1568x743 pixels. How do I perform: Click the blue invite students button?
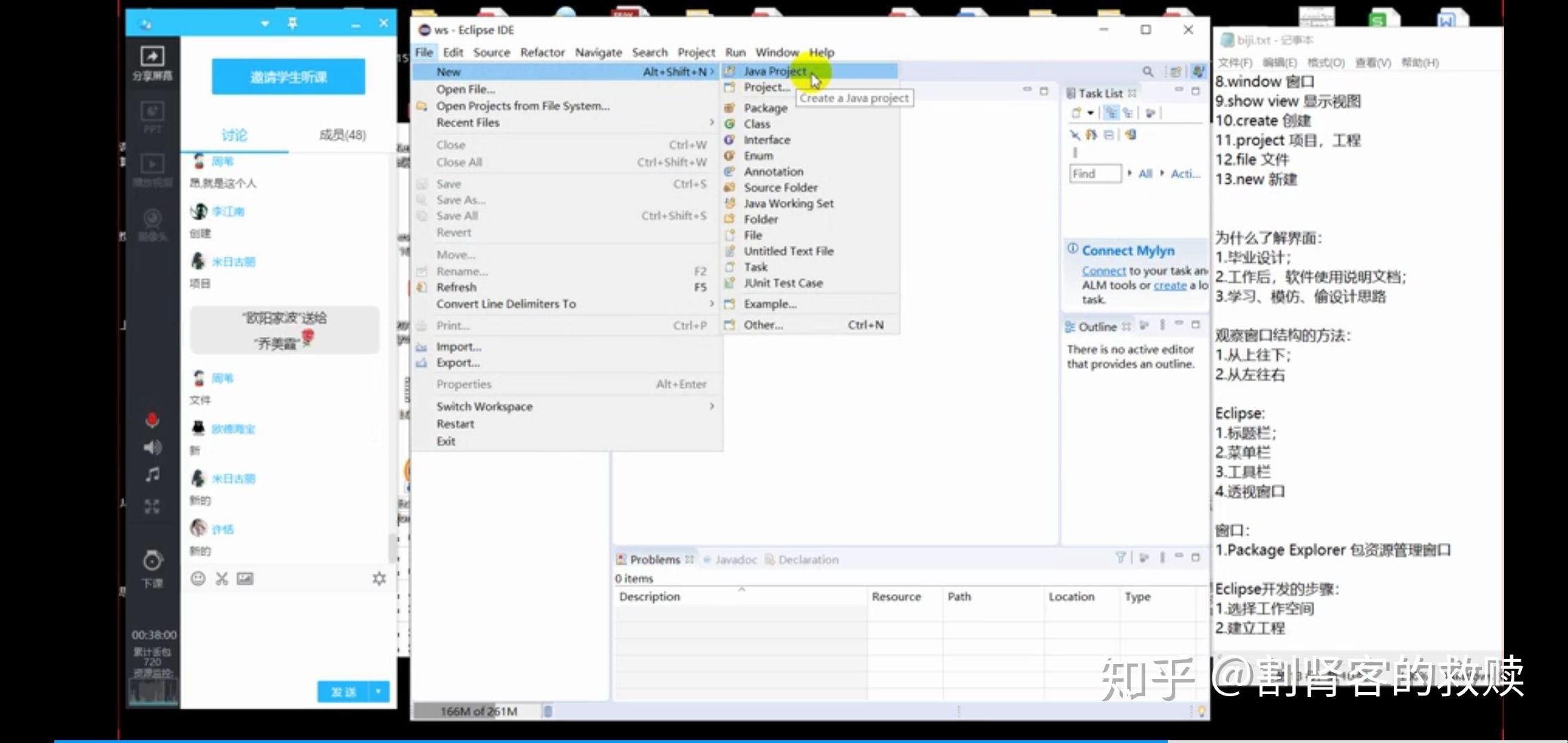point(288,76)
